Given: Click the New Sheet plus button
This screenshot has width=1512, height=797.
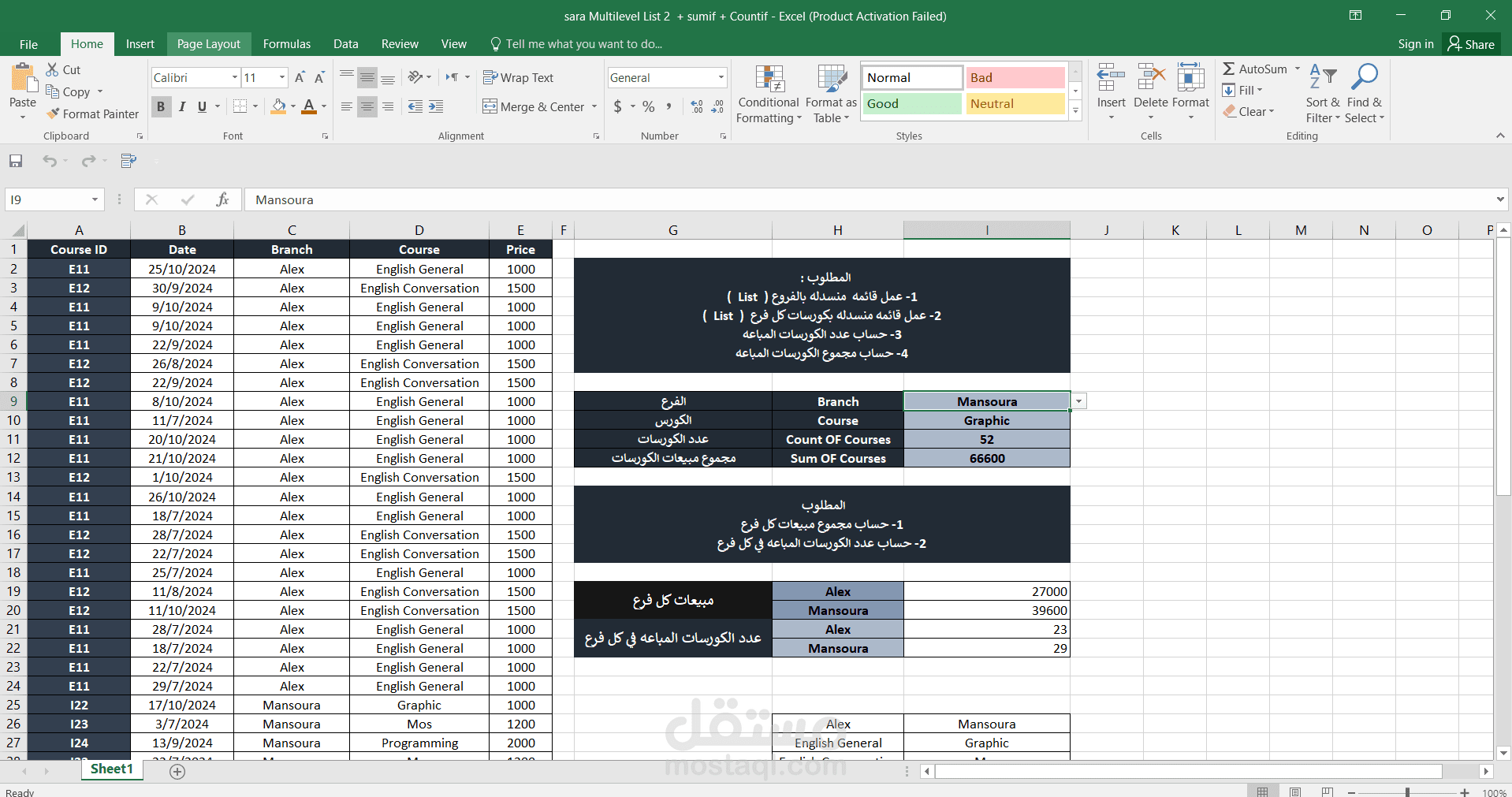Looking at the screenshot, I should pos(177,772).
